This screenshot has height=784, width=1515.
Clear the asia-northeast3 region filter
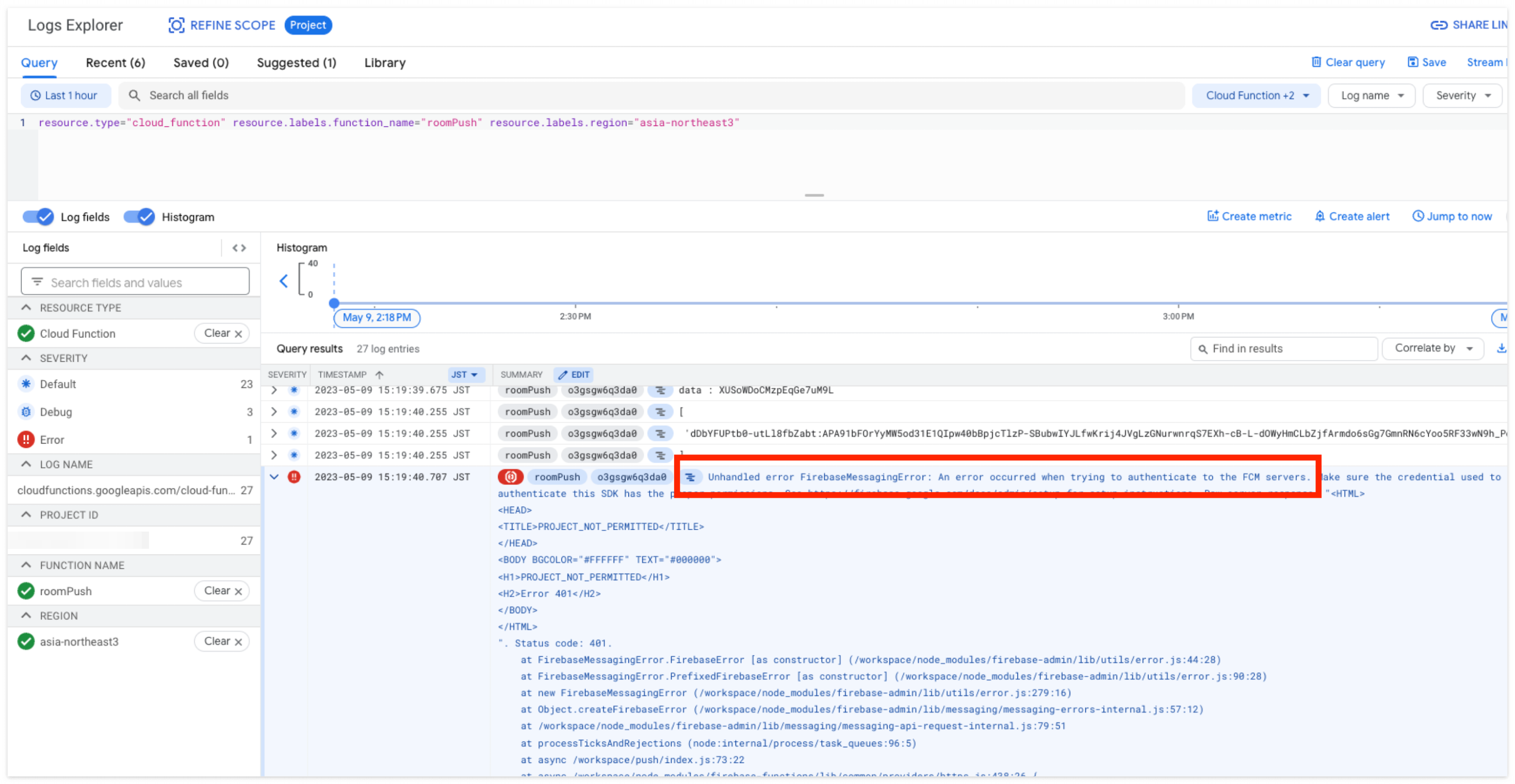point(222,641)
